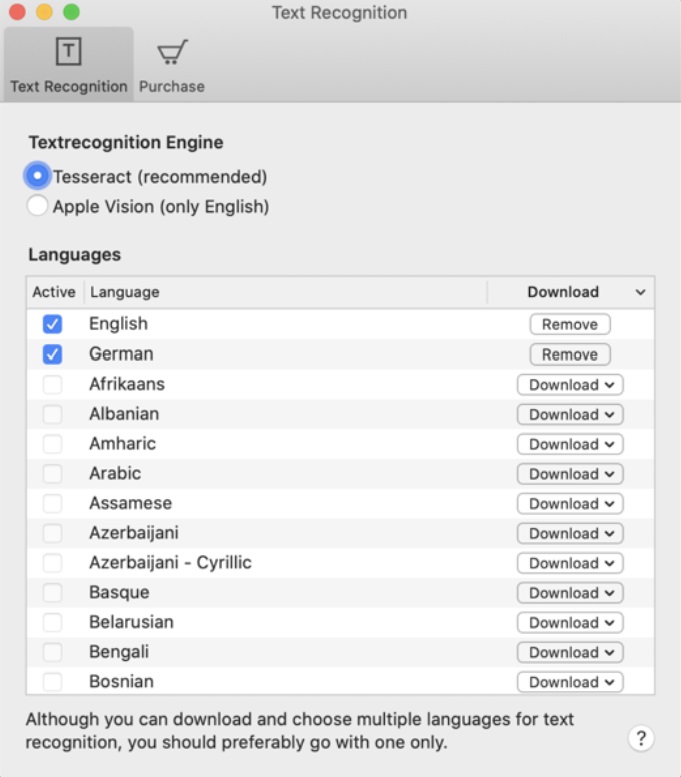Tick the Arabic checkbox
Screen dimensions: 681x777
pos(52,474)
